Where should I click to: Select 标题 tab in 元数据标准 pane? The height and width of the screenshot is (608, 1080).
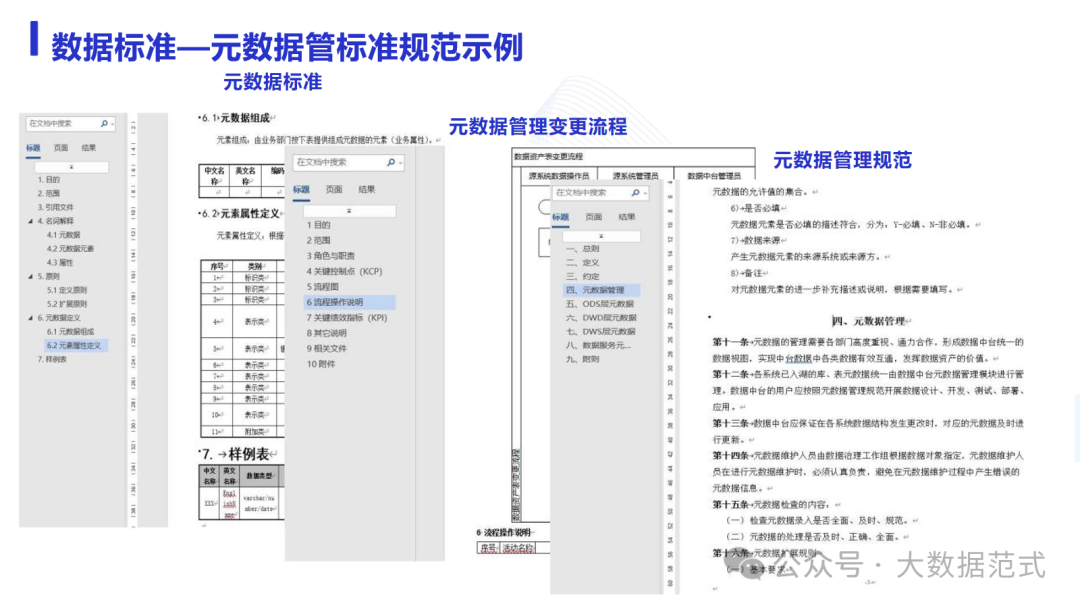point(33,148)
